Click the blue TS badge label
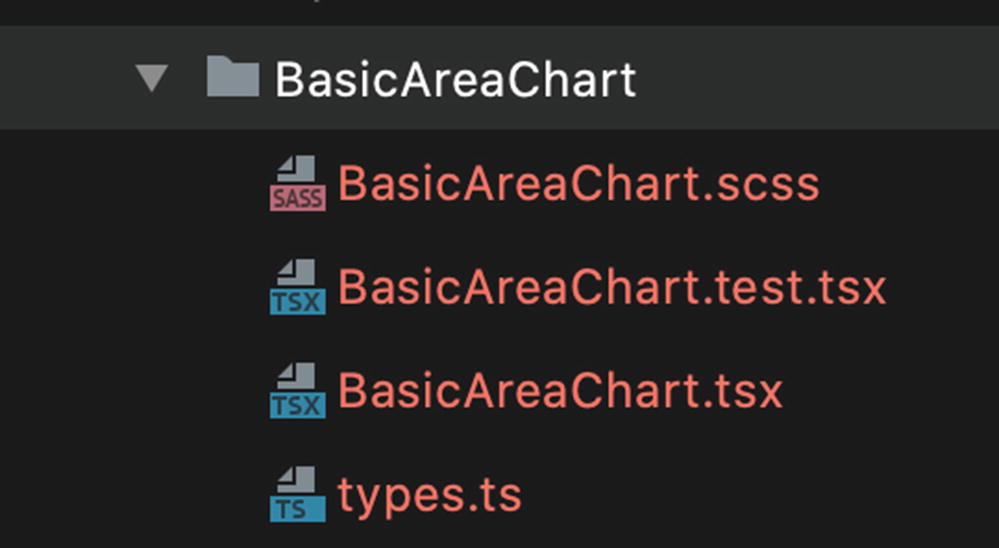Viewport: 999px width, 548px height. tap(297, 509)
